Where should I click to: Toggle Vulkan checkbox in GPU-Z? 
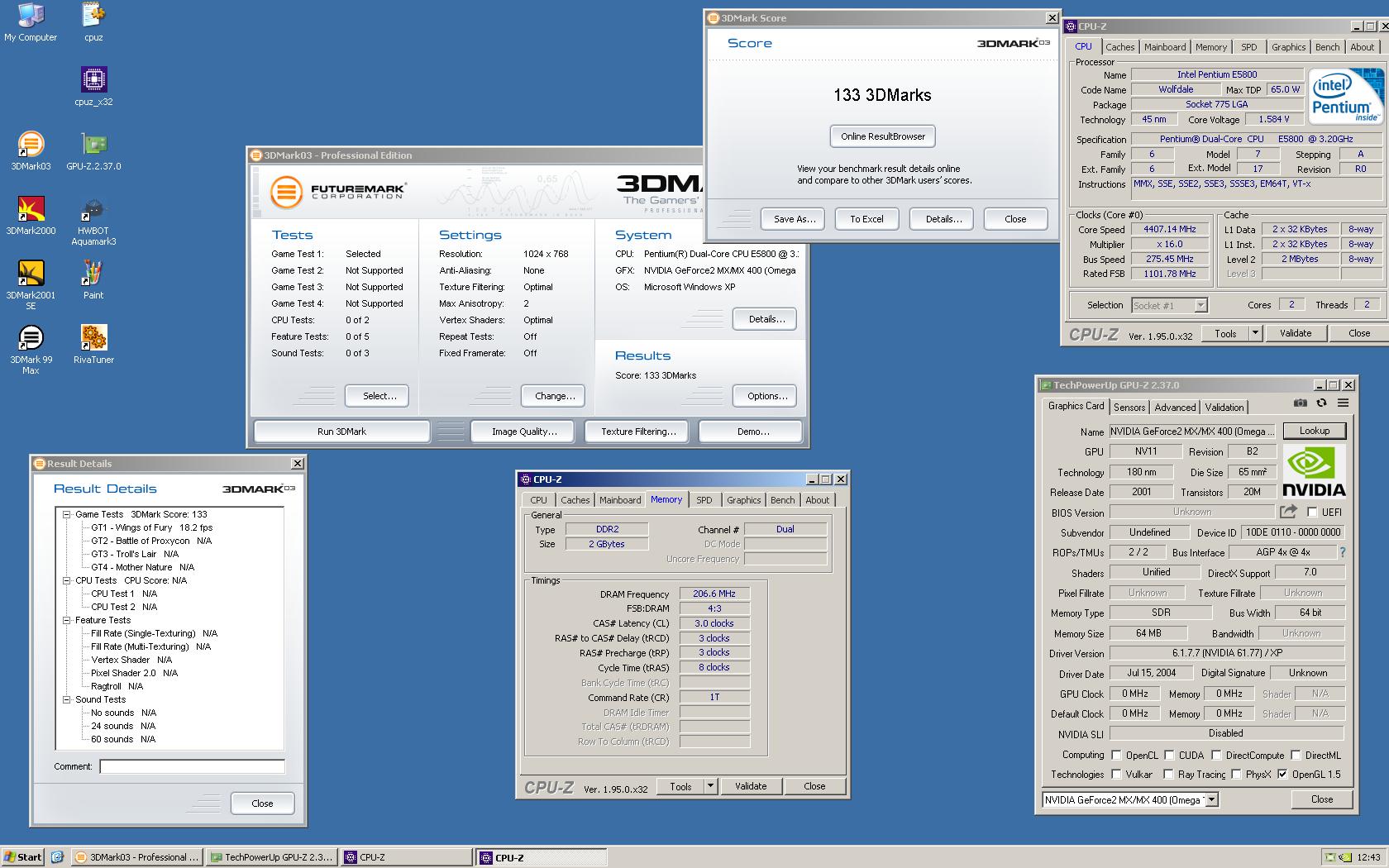point(1116,774)
